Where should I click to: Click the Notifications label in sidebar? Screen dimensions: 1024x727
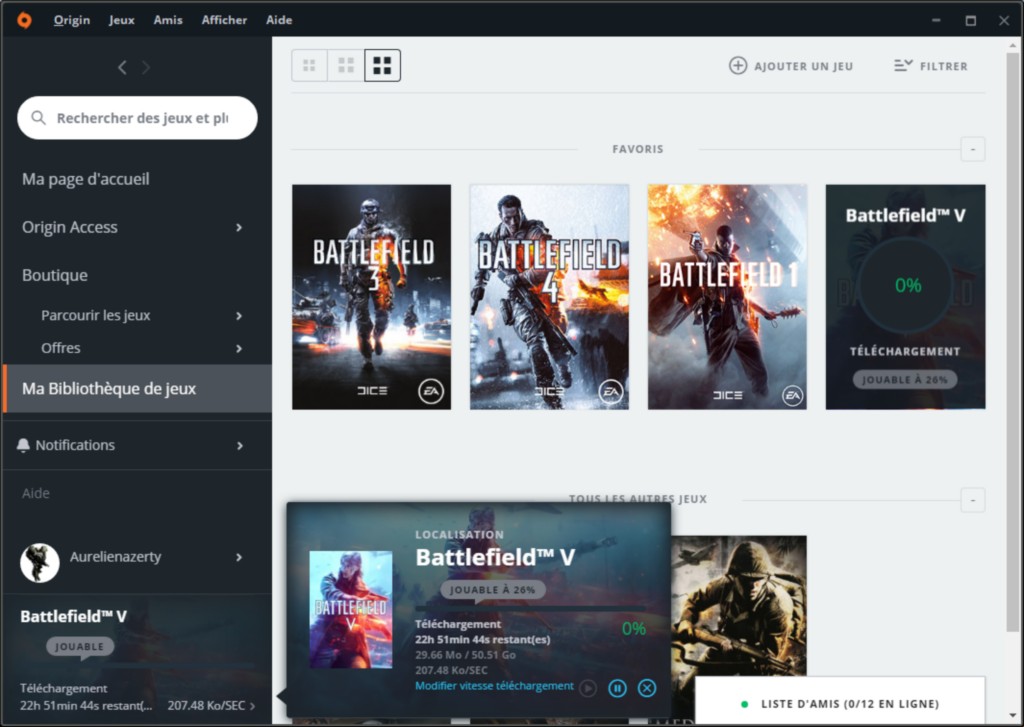[x=75, y=445]
